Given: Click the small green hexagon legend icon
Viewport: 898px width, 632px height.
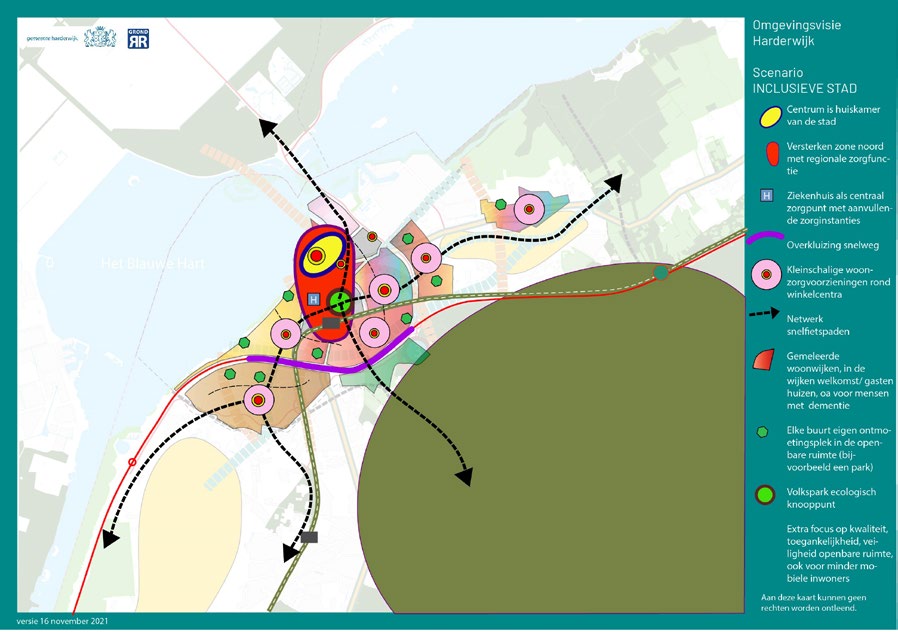Looking at the screenshot, I should [767, 431].
